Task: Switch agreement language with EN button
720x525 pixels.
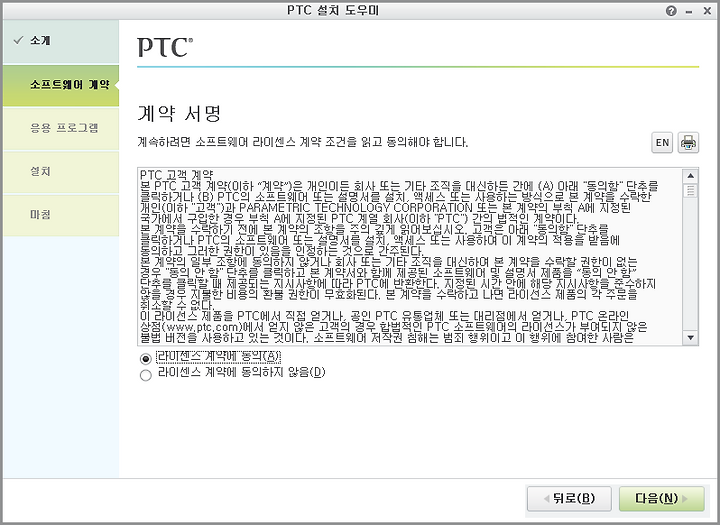Action: [662, 143]
